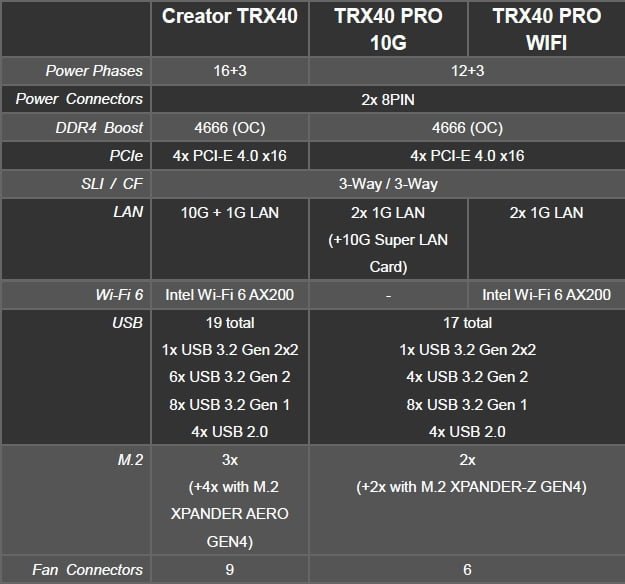
Task: Click the SLI / CF row label
Action: coord(108,185)
